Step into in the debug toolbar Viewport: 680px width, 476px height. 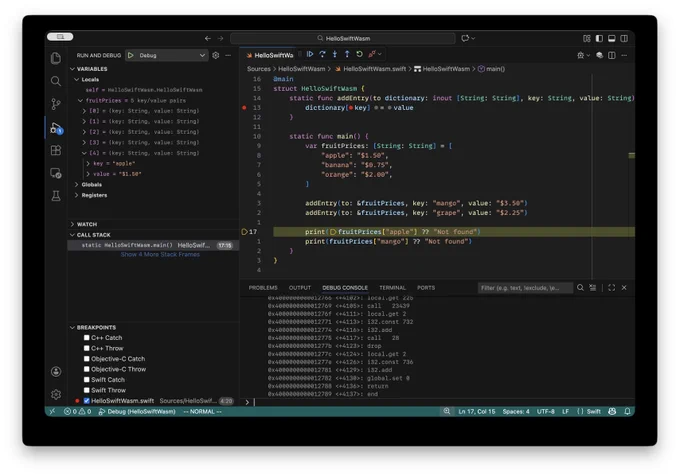coord(334,54)
